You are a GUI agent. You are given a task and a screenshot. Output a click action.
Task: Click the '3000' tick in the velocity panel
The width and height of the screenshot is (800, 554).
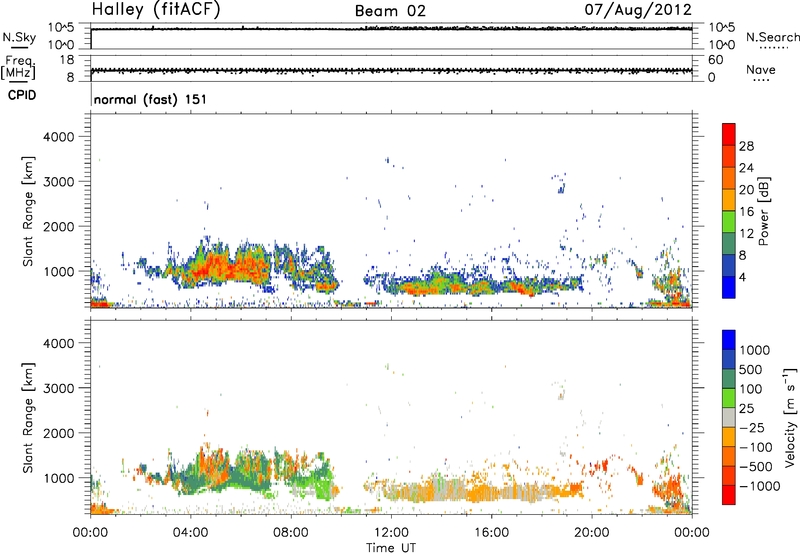pyautogui.click(x=59, y=389)
